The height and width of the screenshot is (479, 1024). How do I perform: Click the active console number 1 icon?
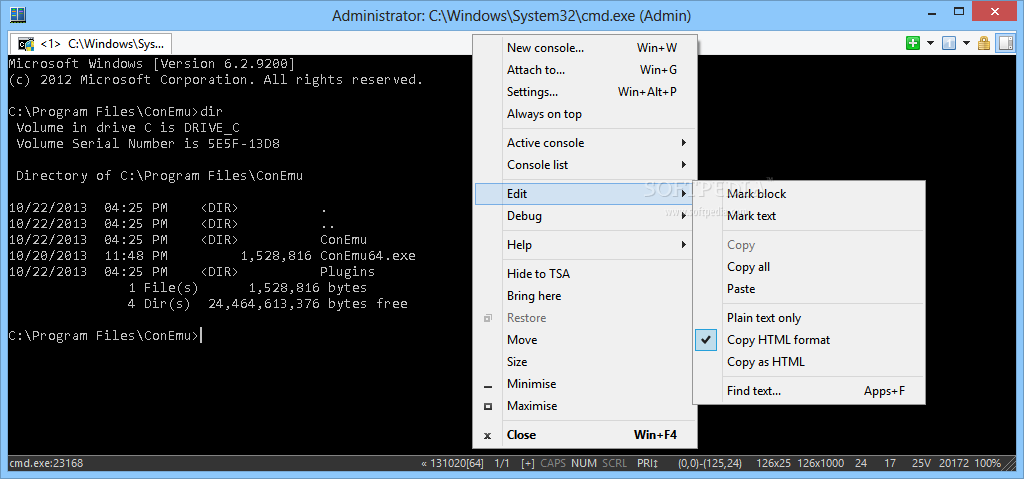tap(949, 44)
